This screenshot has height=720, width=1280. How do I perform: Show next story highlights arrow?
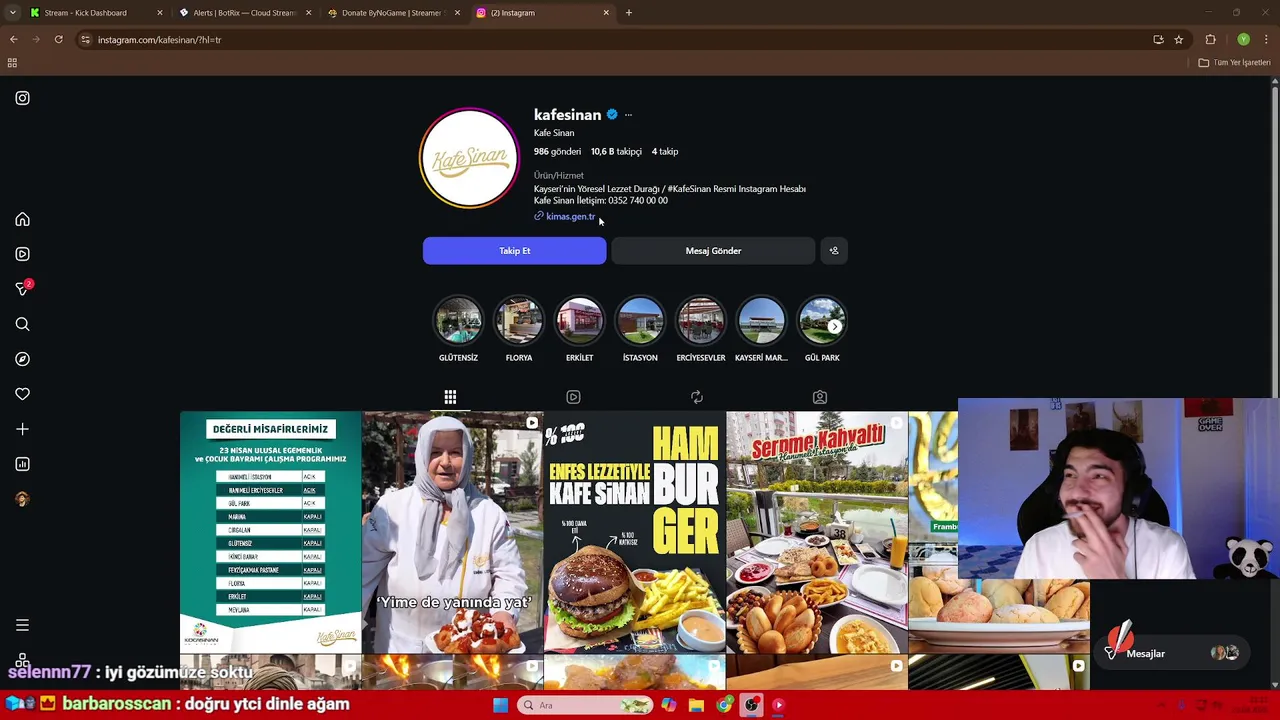pyautogui.click(x=835, y=326)
